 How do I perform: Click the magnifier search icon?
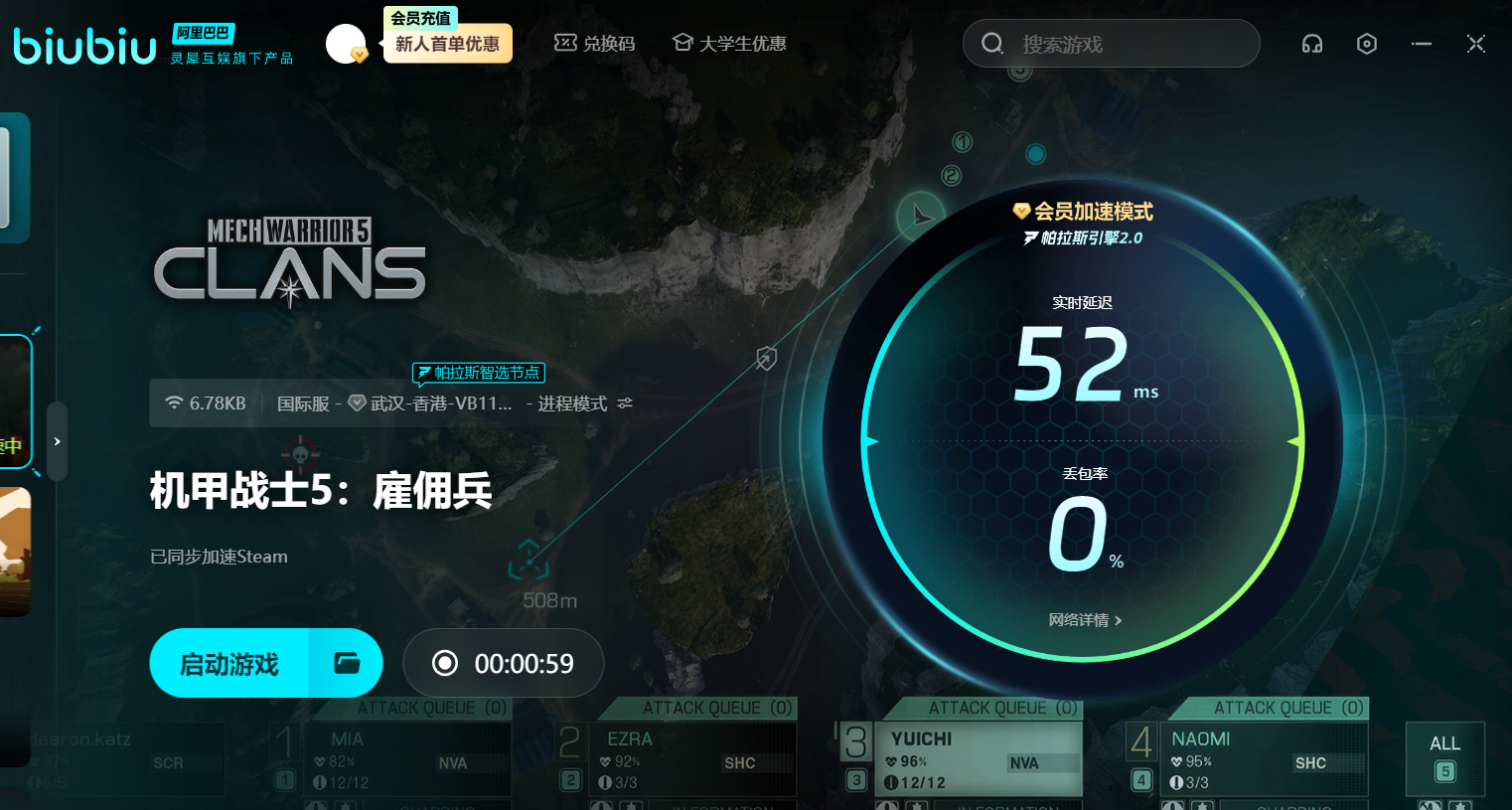pos(991,44)
